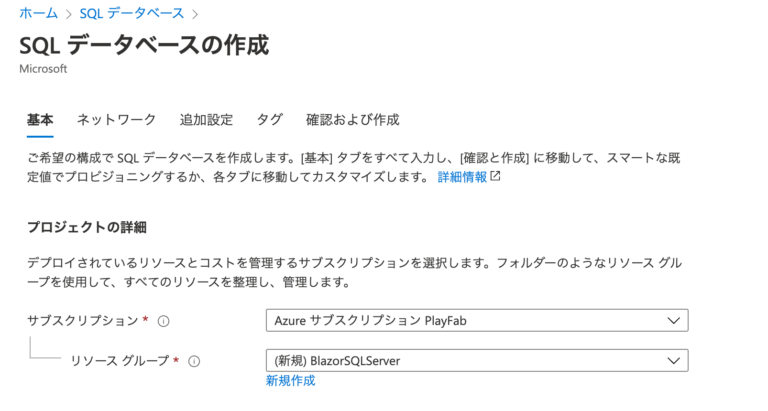Click the chevron arrow in the サブスクリプション dropdown
The image size is (768, 411).
point(671,321)
